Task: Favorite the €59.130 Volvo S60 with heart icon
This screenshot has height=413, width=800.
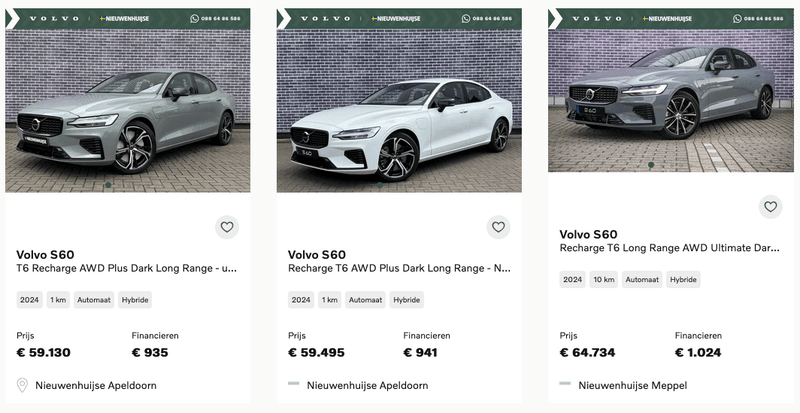Action: [227, 227]
